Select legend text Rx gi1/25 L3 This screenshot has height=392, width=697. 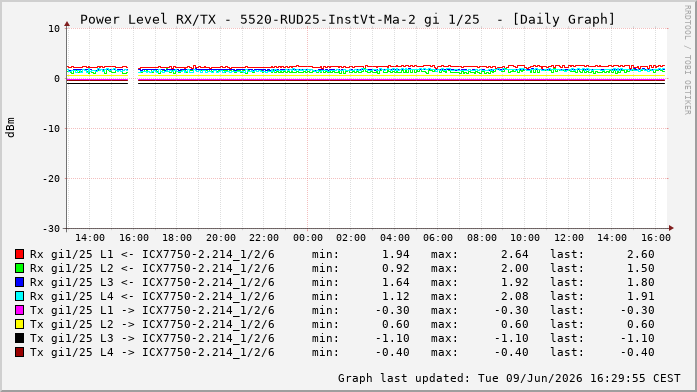tap(72, 283)
